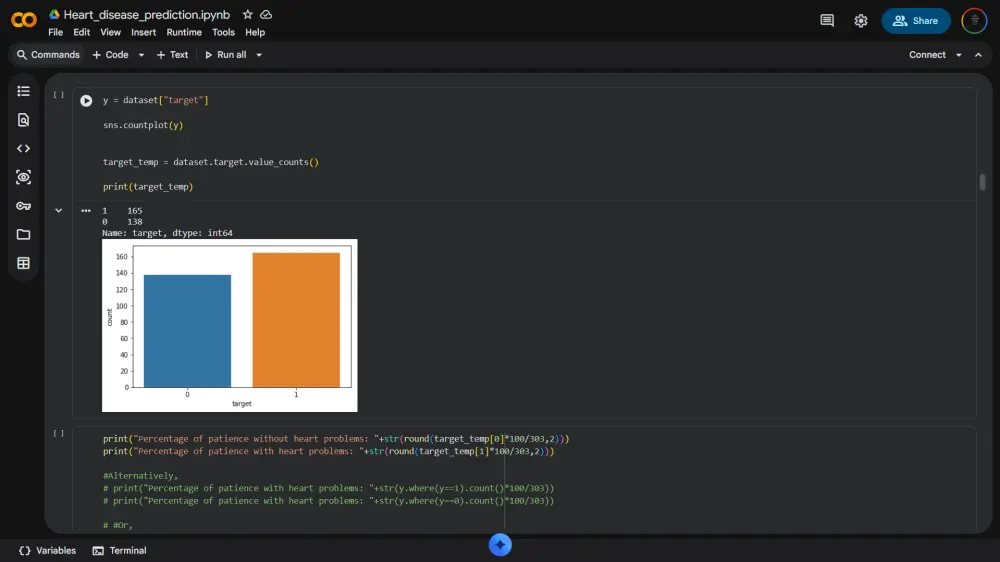The width and height of the screenshot is (1000, 562).
Task: Click output text 'Name: target, dtype: int64'
Action: click(x=167, y=233)
